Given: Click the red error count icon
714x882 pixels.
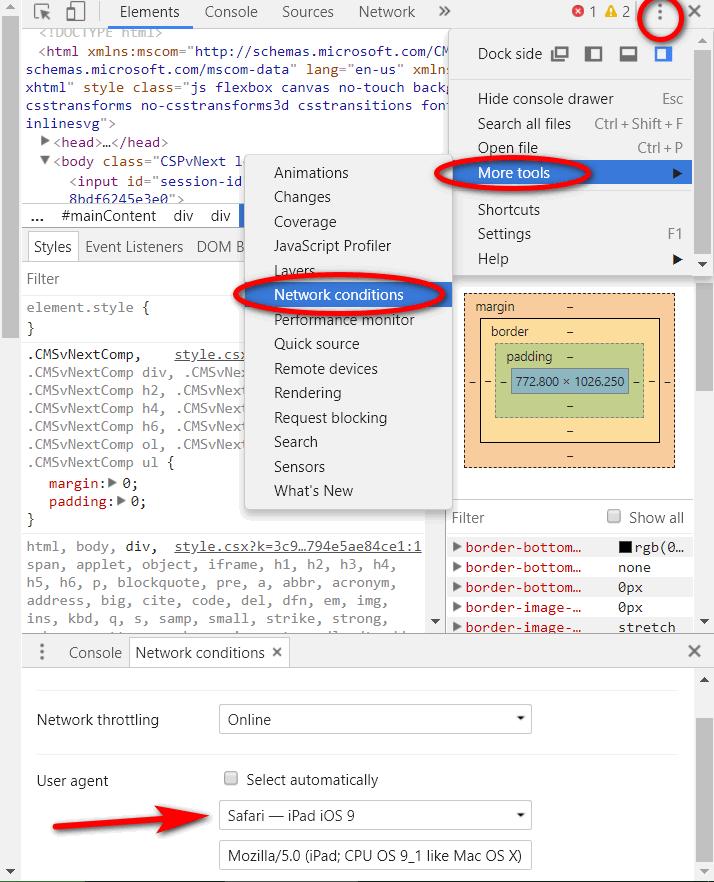Looking at the screenshot, I should click(x=578, y=11).
